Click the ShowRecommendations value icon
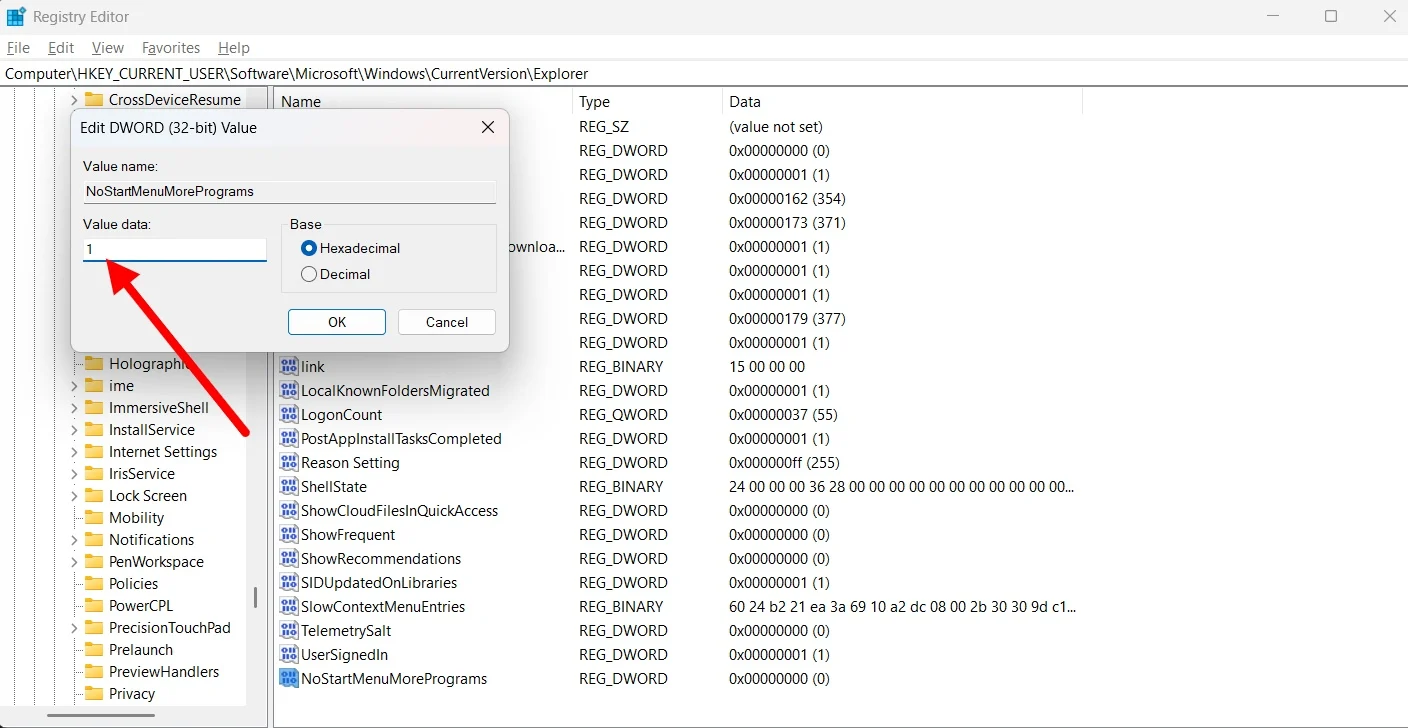Viewport: 1408px width, 728px height. pyautogui.click(x=289, y=559)
